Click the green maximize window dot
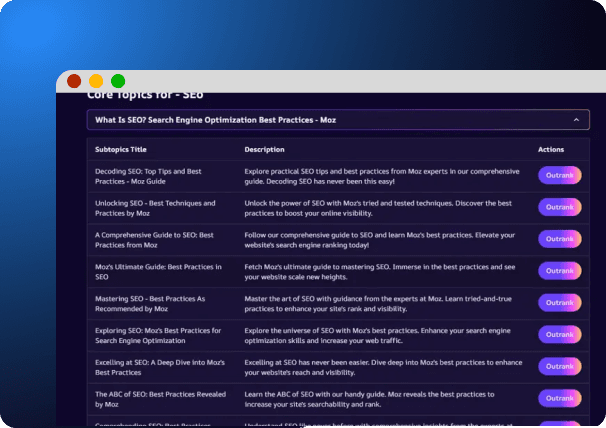The image size is (606, 428). coord(118,81)
